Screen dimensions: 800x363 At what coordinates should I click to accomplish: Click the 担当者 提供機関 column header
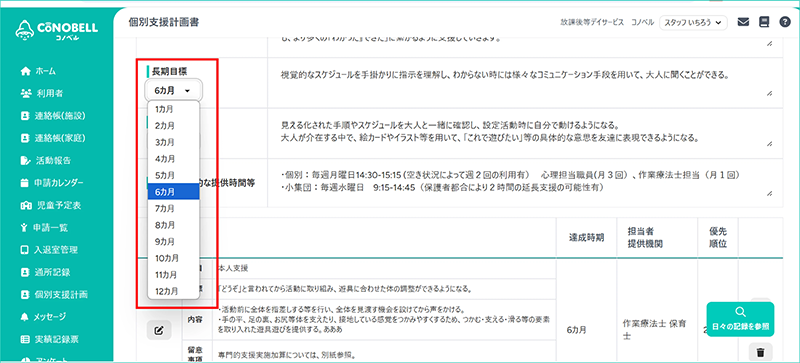point(658,238)
